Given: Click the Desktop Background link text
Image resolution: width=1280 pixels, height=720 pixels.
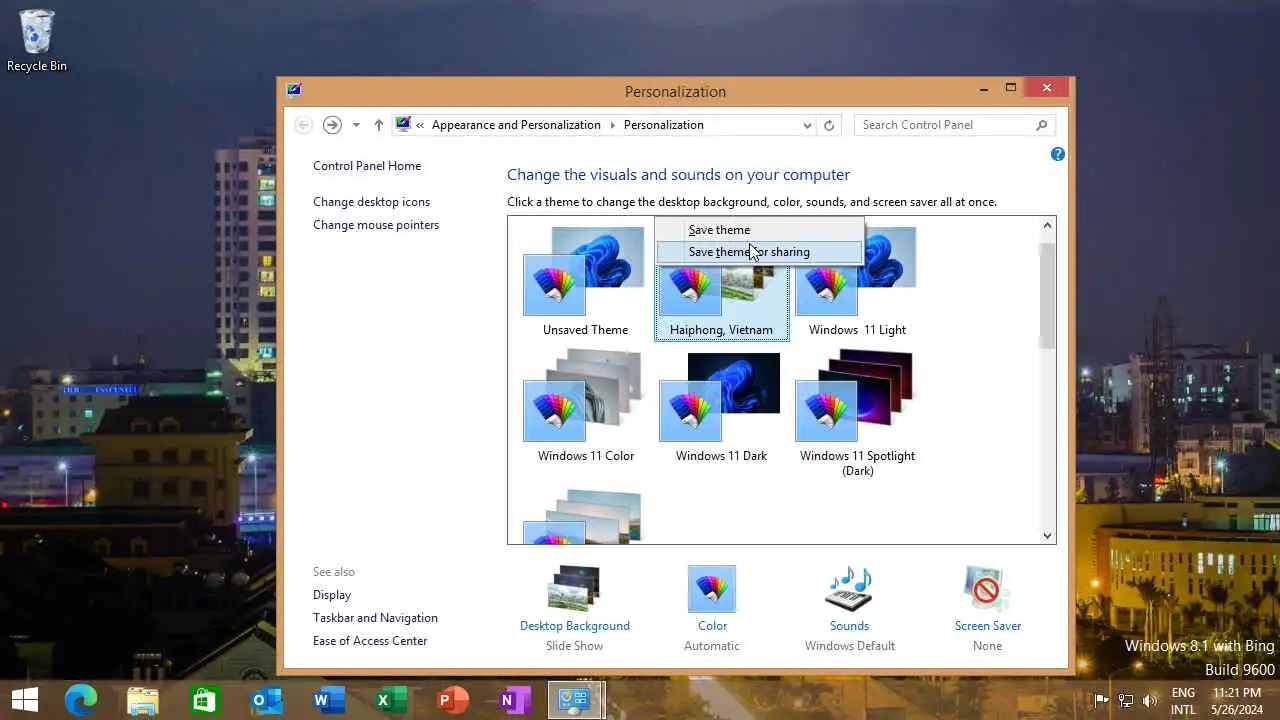Looking at the screenshot, I should pyautogui.click(x=575, y=626).
